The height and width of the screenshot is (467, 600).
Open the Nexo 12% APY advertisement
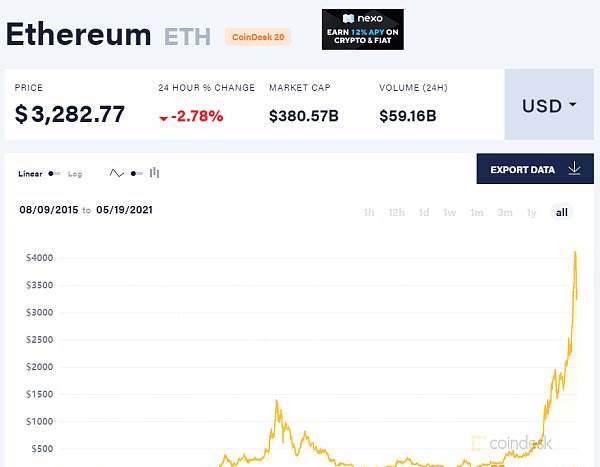coord(363,29)
